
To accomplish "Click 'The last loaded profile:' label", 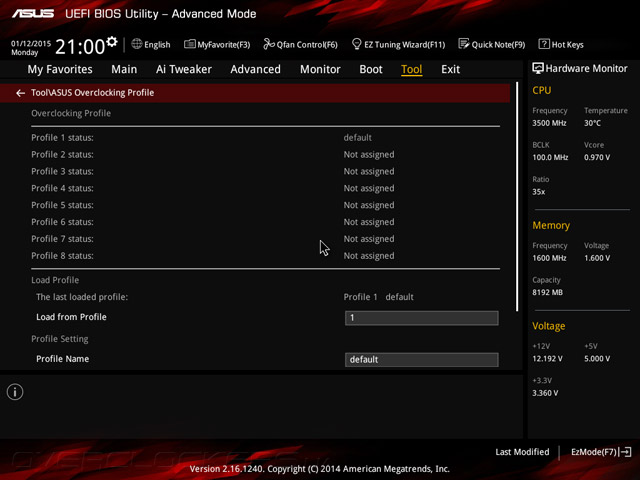I will tap(82, 297).
